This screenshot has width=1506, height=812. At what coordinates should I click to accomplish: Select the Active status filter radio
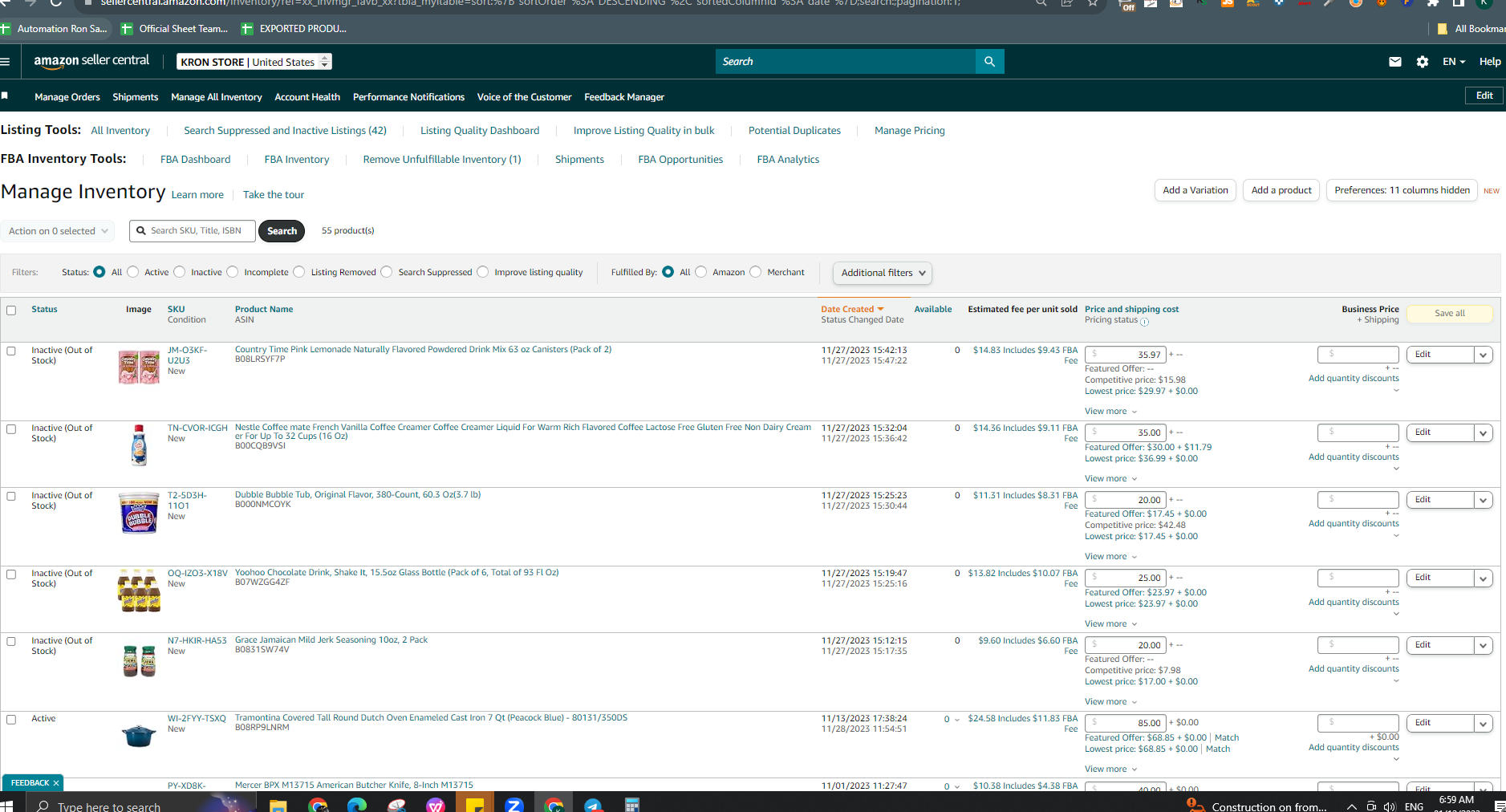[133, 272]
